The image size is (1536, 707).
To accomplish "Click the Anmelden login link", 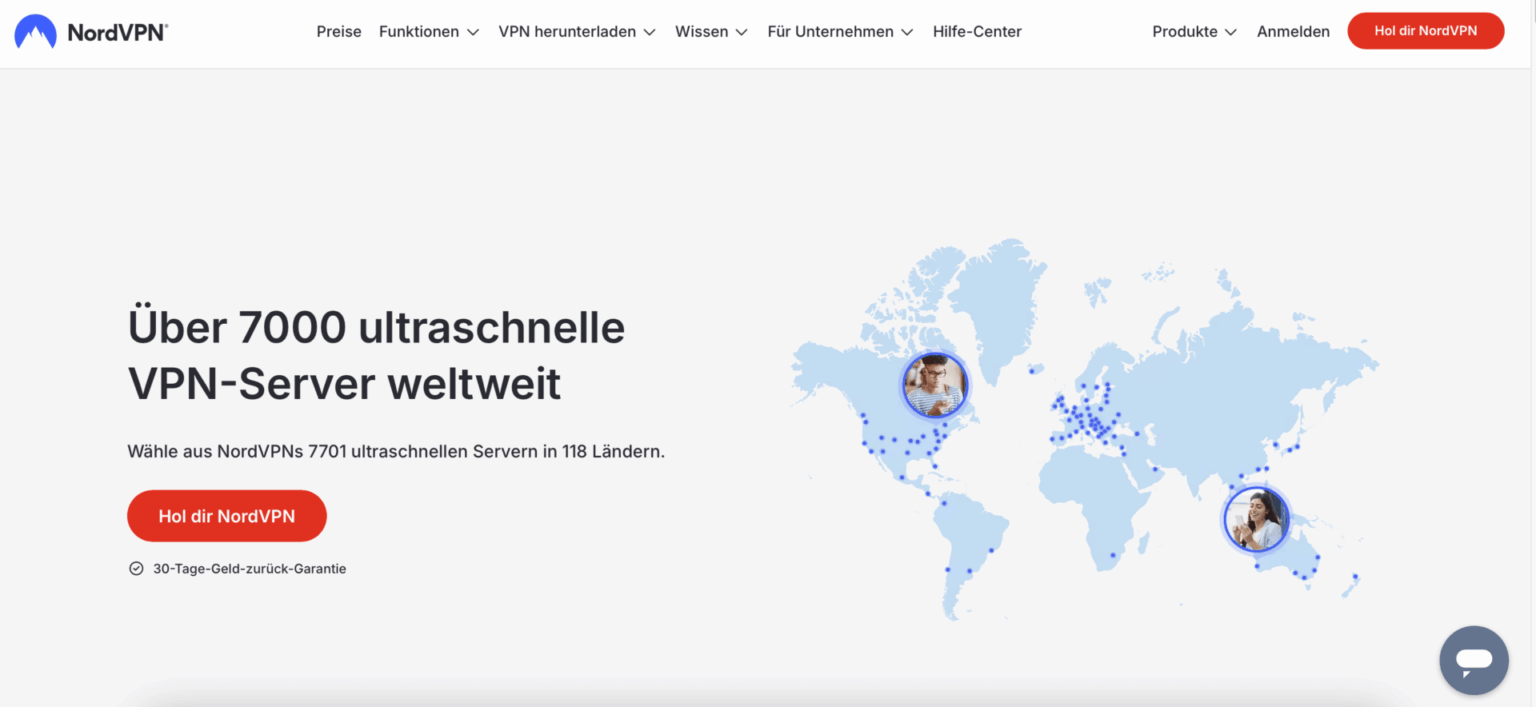I will pyautogui.click(x=1293, y=31).
